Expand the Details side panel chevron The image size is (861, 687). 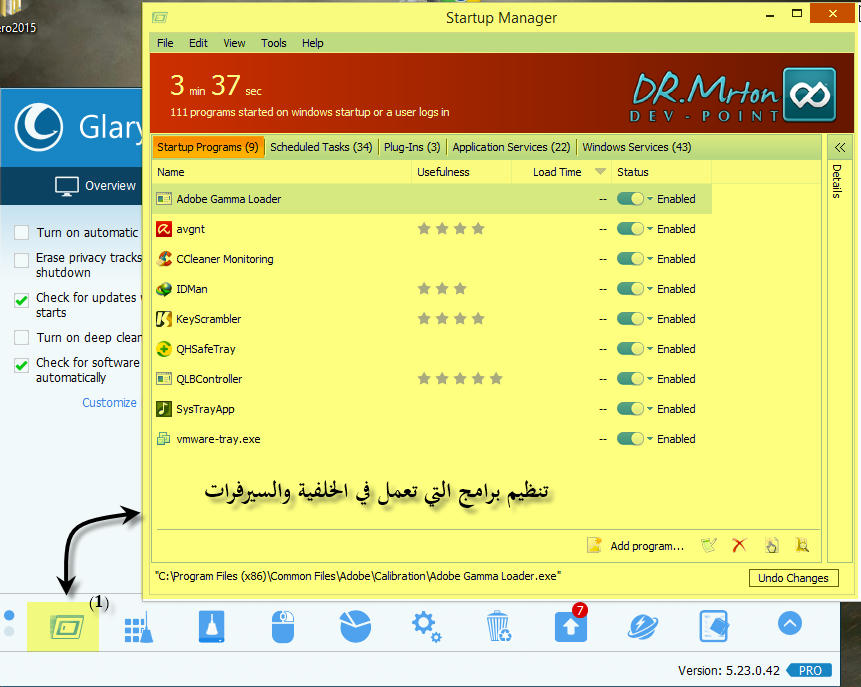pos(839,147)
